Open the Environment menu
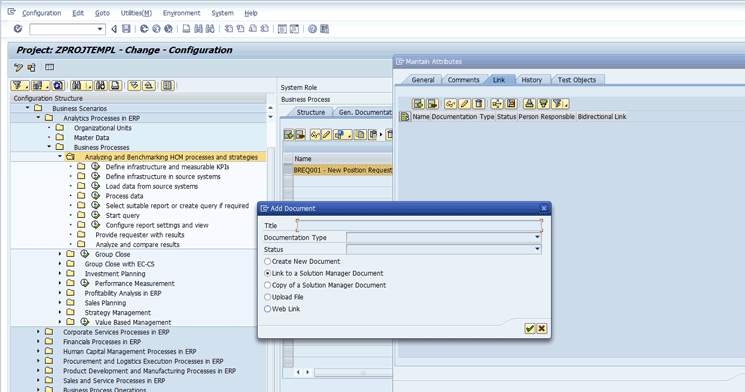 [181, 13]
